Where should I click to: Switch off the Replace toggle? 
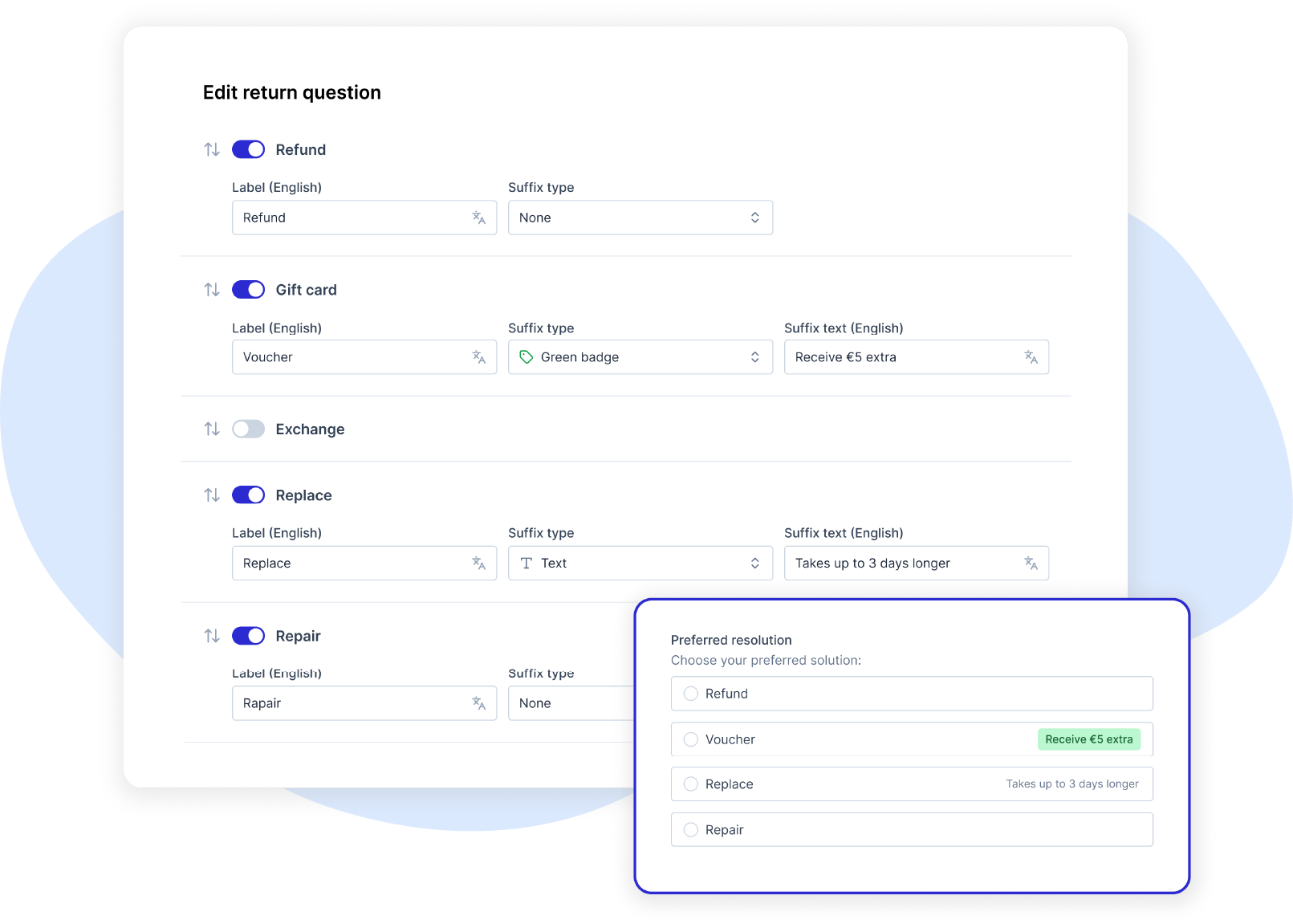coord(249,495)
